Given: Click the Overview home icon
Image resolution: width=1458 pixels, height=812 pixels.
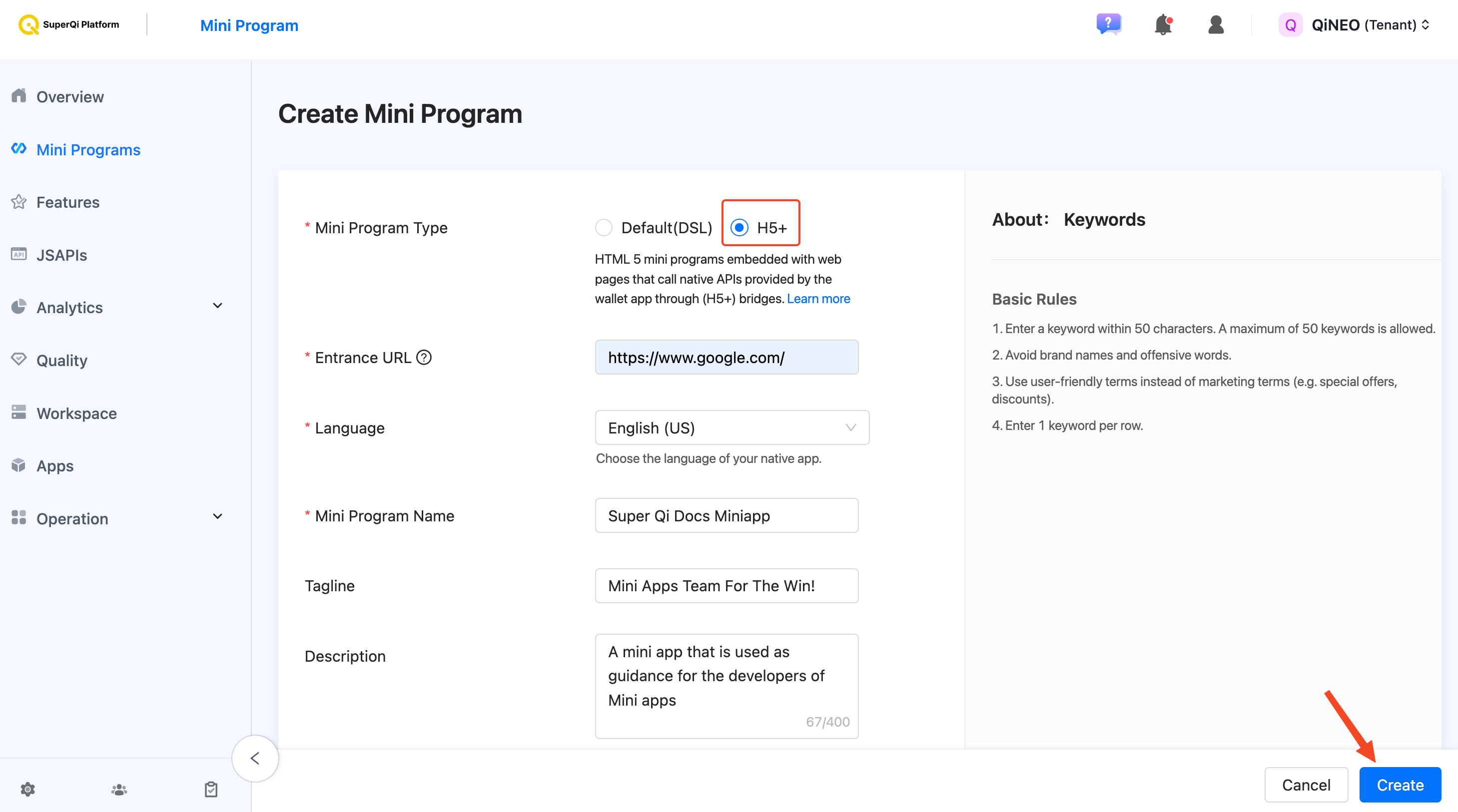Looking at the screenshot, I should 18,96.
